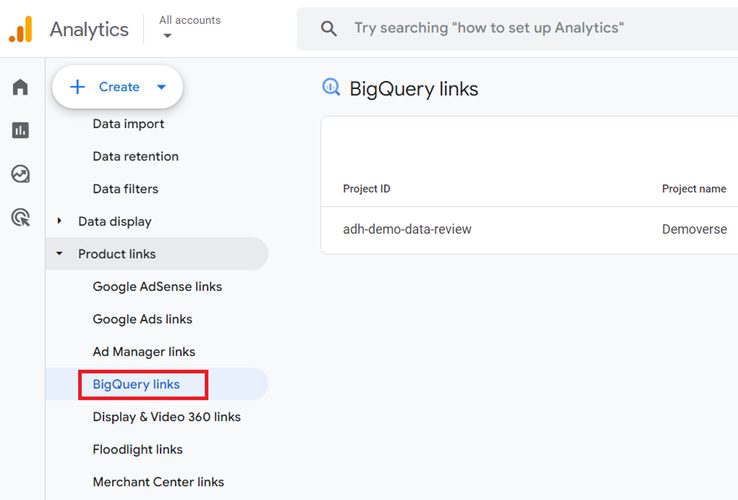Screen dimensions: 738x500
Task: Open Data import settings
Action: [128, 124]
